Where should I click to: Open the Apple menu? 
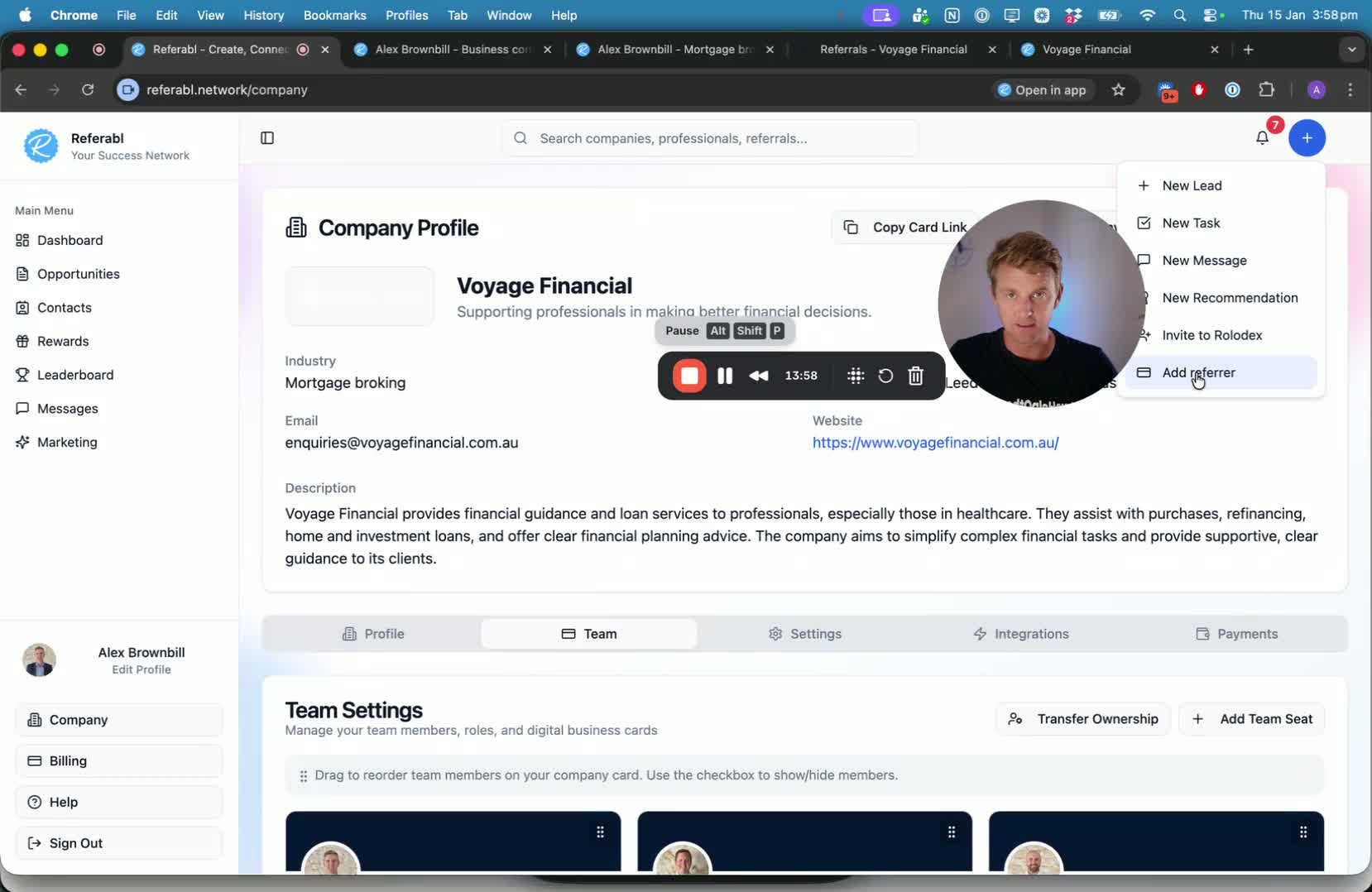(25, 15)
